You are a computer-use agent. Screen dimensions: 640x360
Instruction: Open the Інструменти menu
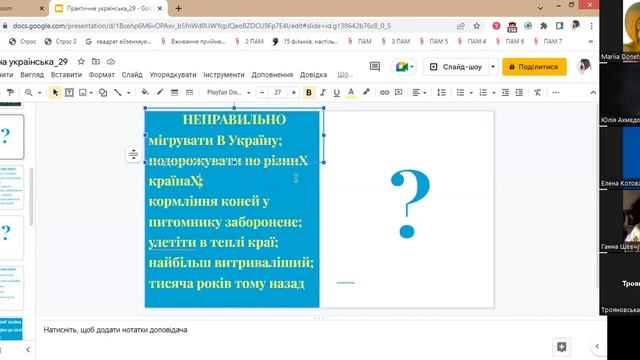tap(224, 75)
